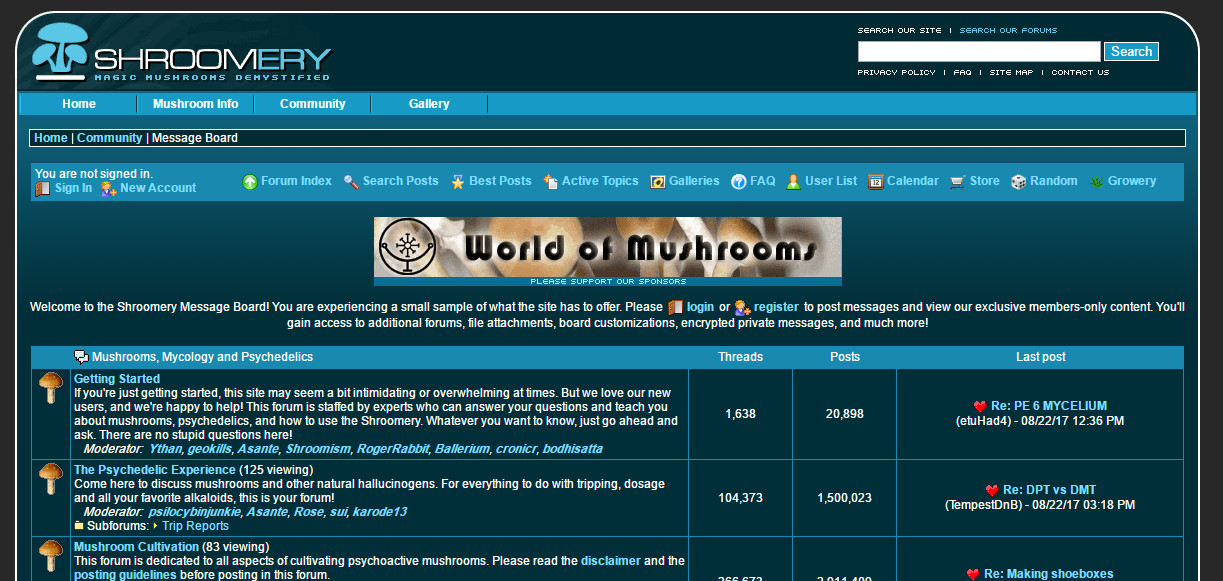Open the Getting Started forum

point(117,379)
